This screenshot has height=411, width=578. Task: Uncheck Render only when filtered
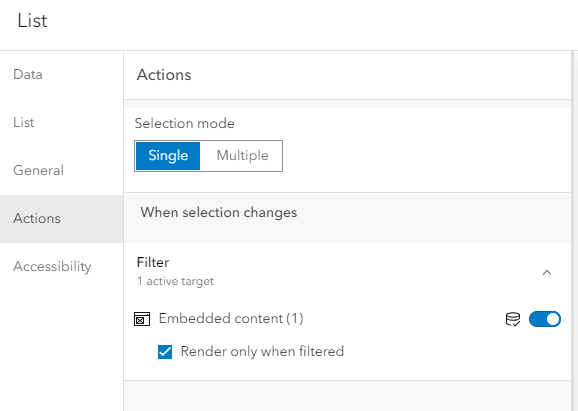coord(165,352)
